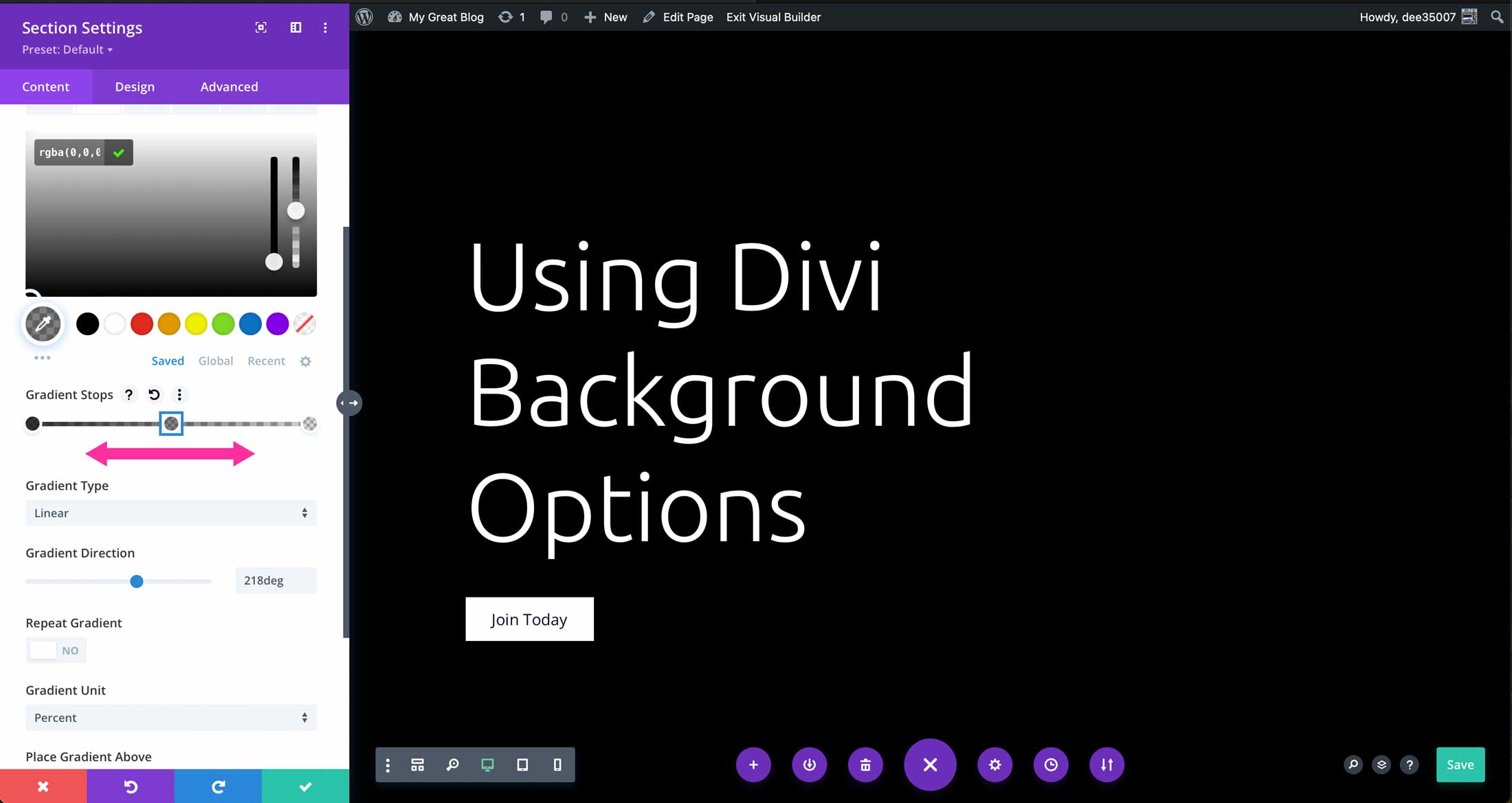Open help for Gradient Stops
Screen dimensions: 1512x803
pos(129,394)
